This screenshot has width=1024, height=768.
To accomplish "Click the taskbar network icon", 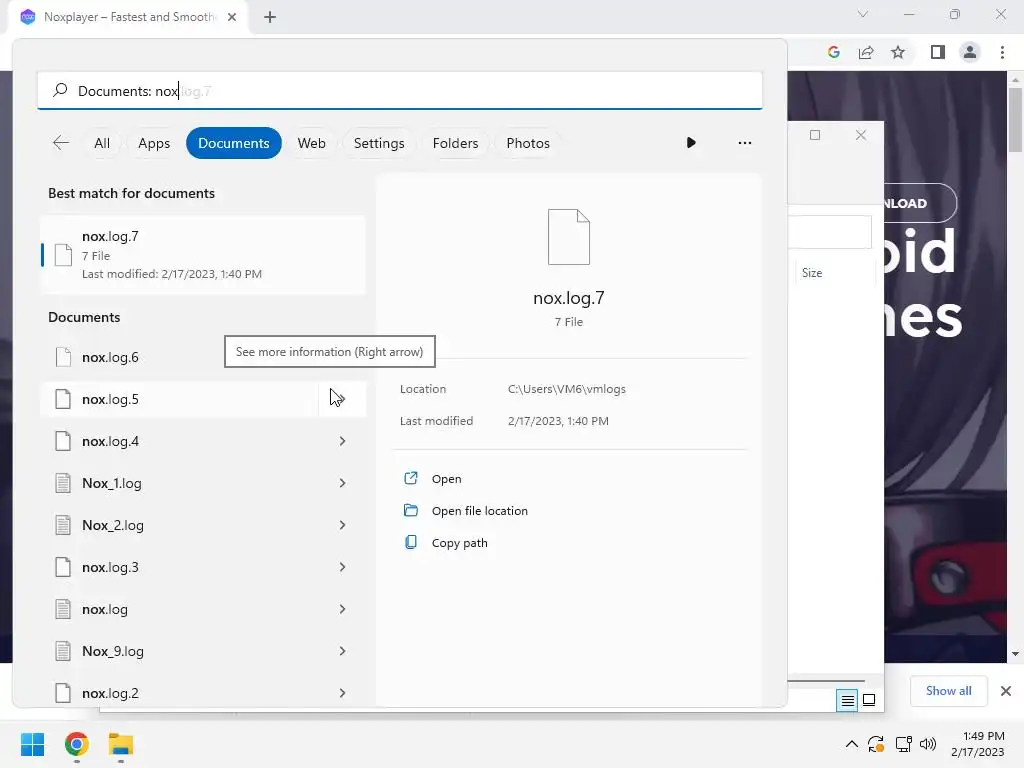I will (x=903, y=744).
